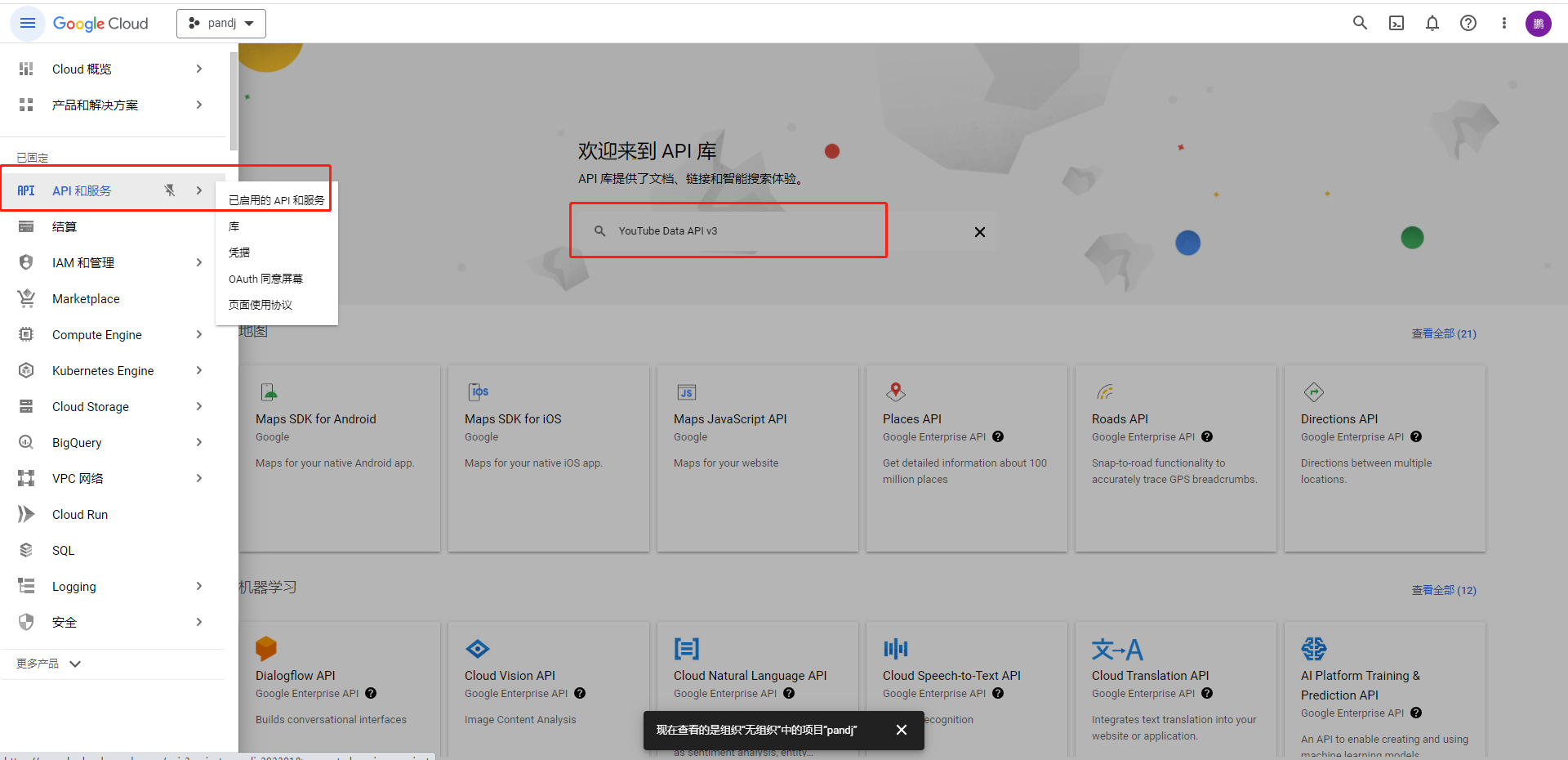Unpin API 和服务 from sidebar

point(170,190)
